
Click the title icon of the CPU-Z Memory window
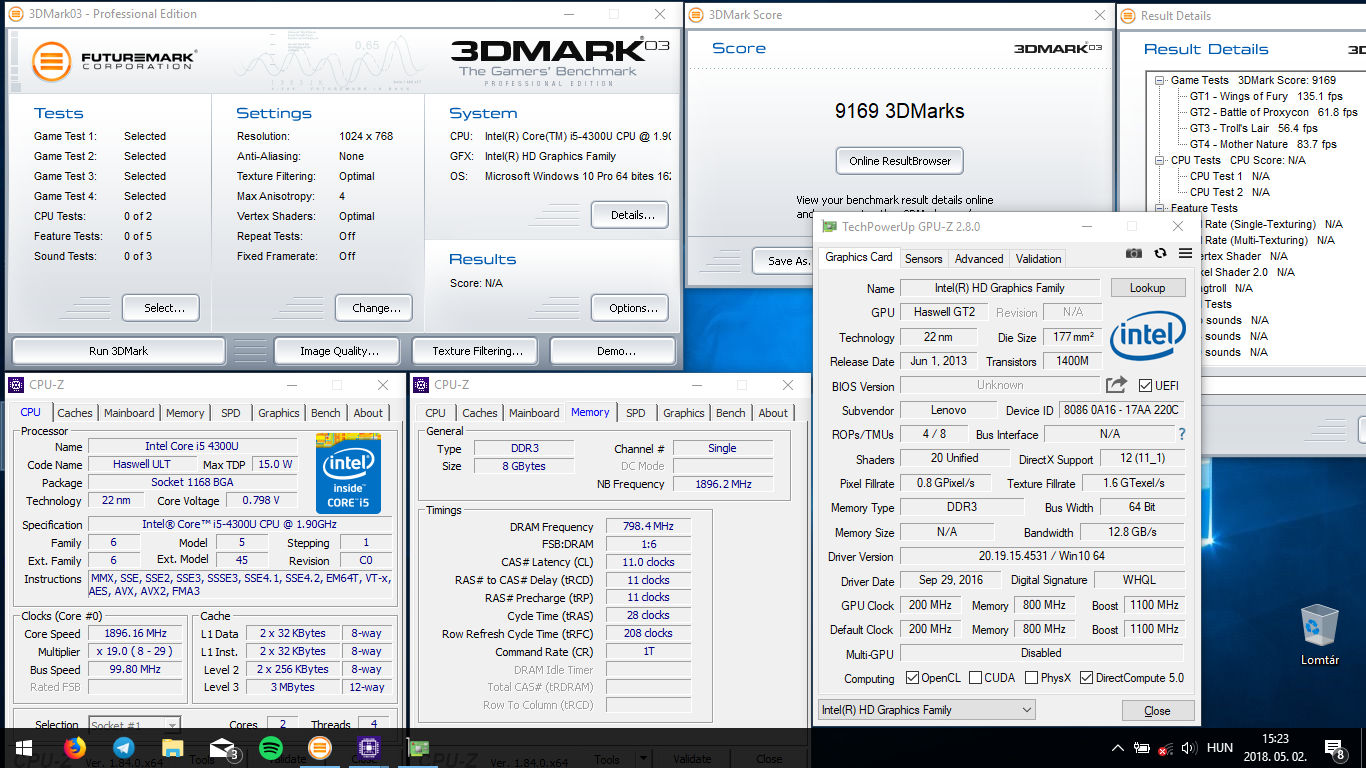(x=421, y=385)
